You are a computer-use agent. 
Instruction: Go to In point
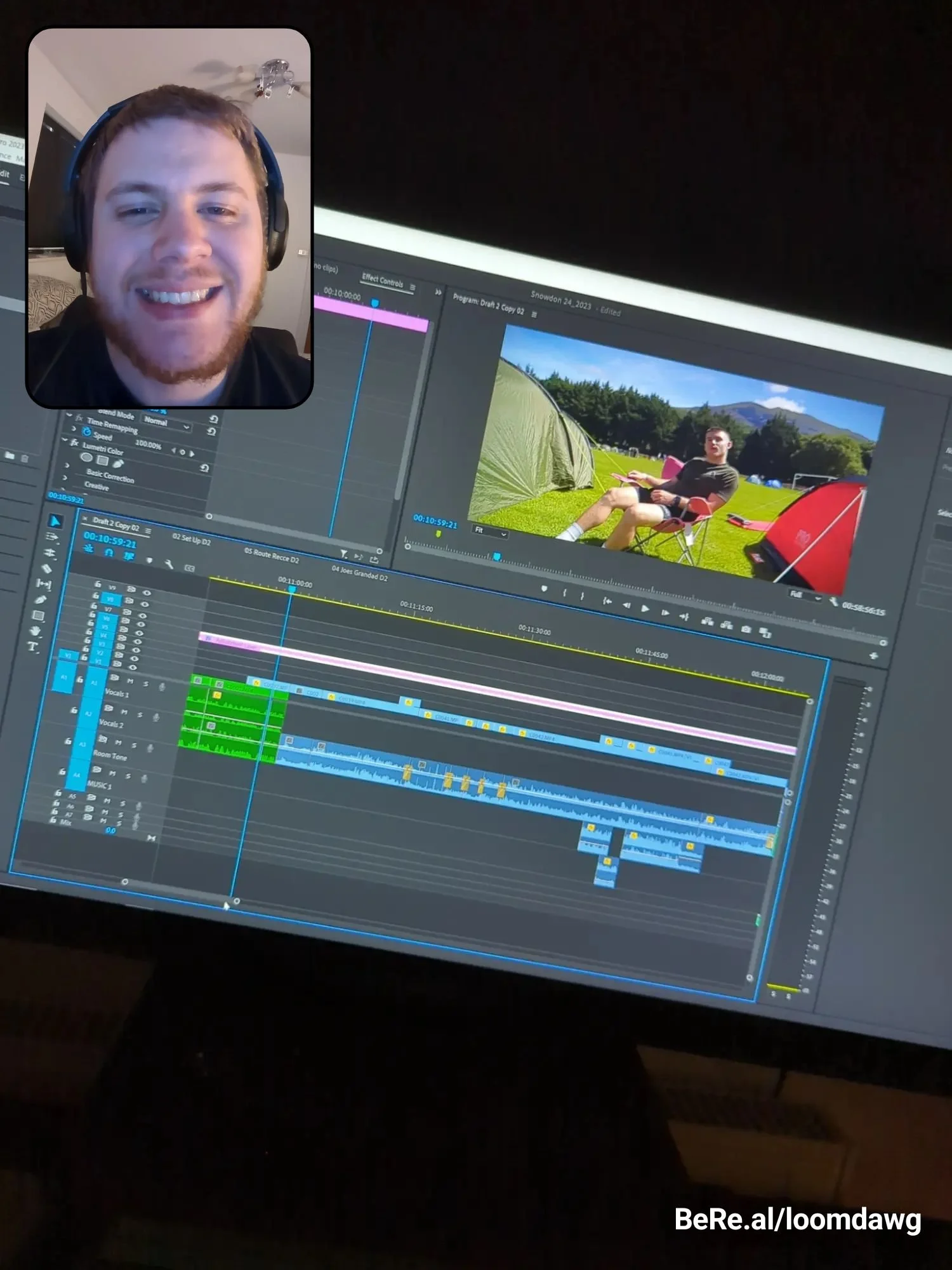pyautogui.click(x=607, y=601)
